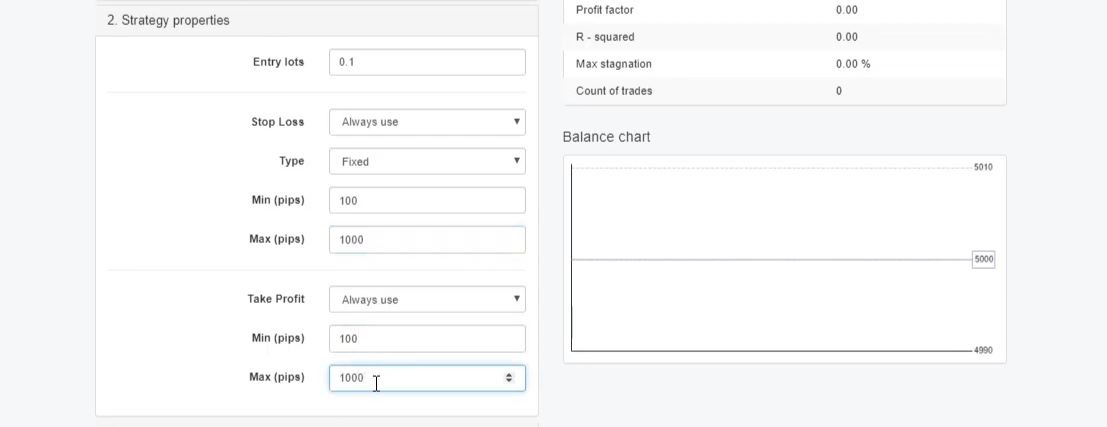Click the 4990 axis label on chart
The image size is (1107, 427).
[x=983, y=351]
